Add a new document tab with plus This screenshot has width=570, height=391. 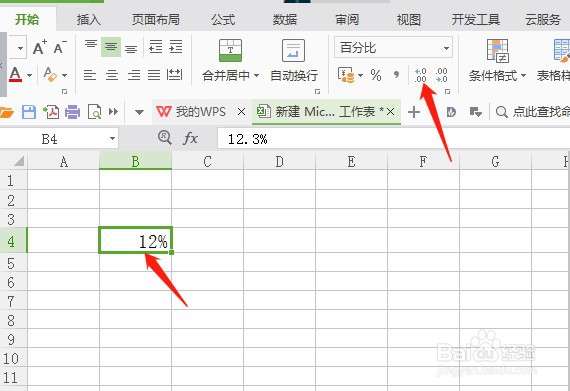414,112
